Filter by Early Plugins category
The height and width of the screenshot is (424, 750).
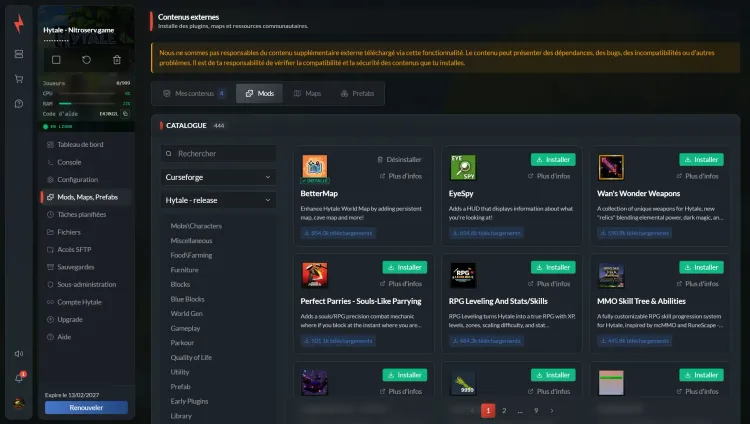[189, 401]
